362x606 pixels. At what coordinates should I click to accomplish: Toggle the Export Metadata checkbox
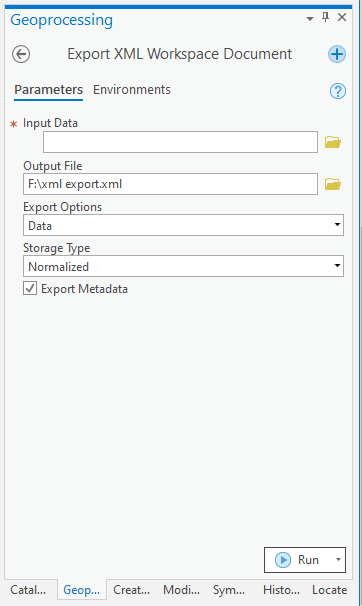(x=30, y=288)
